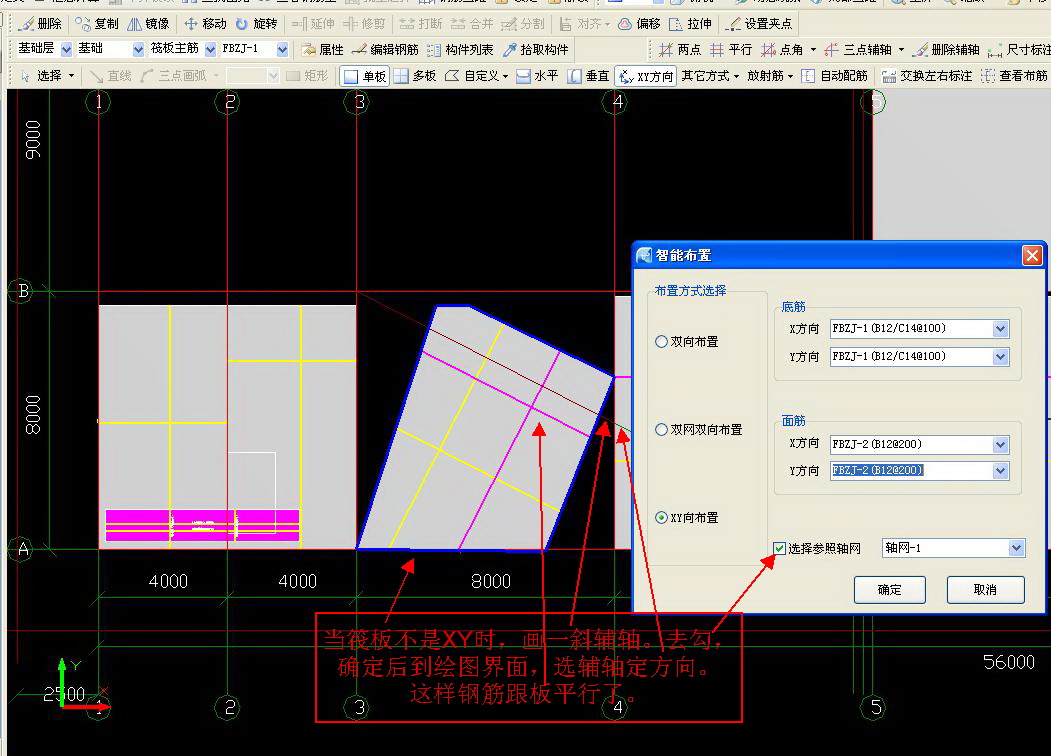
Task: Click the 删除 (delete) tool
Action: pos(40,24)
